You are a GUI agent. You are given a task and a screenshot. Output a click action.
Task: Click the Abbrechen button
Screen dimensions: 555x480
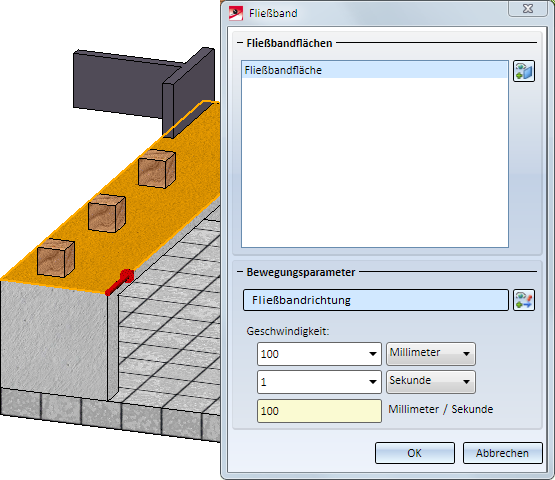502,453
